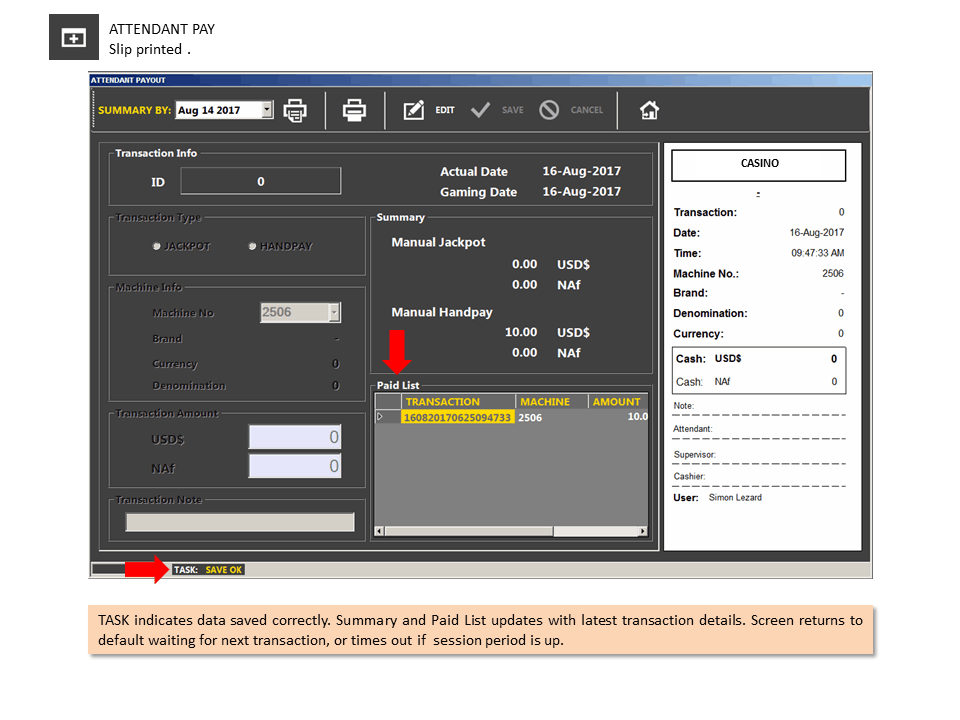This screenshot has height=720, width=960.
Task: Click the NAf transaction amount field
Action: pos(294,466)
